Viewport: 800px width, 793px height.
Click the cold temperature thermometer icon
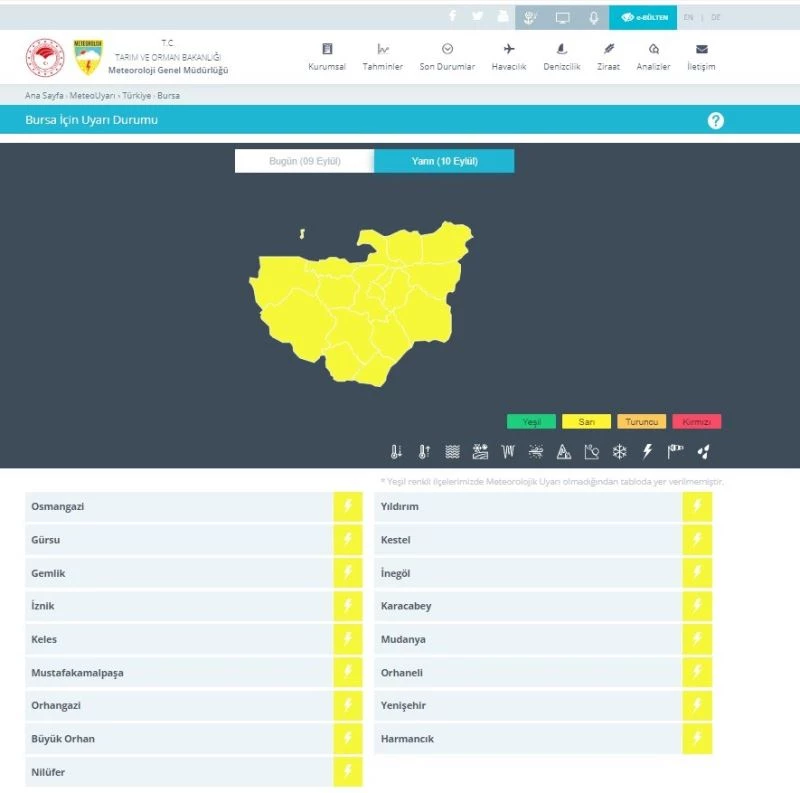396,452
